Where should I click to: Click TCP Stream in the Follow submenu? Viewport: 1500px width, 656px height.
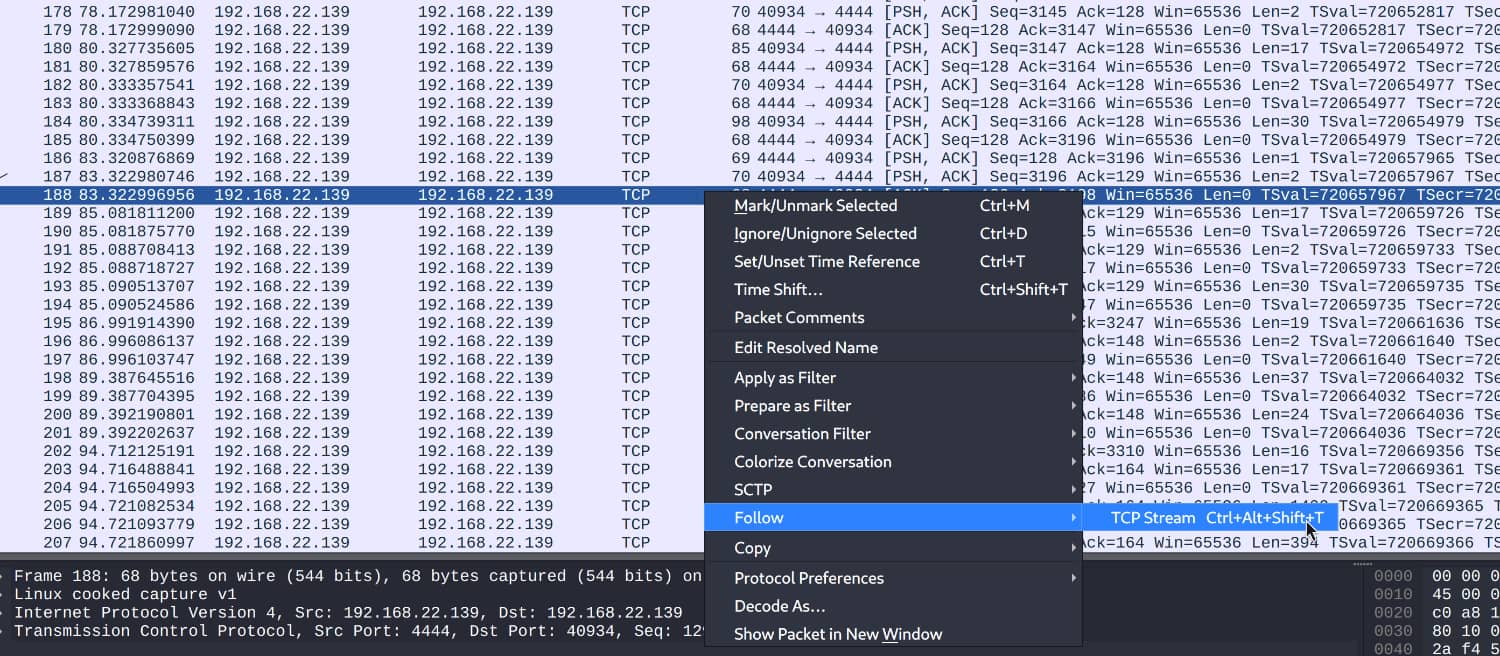click(1152, 518)
